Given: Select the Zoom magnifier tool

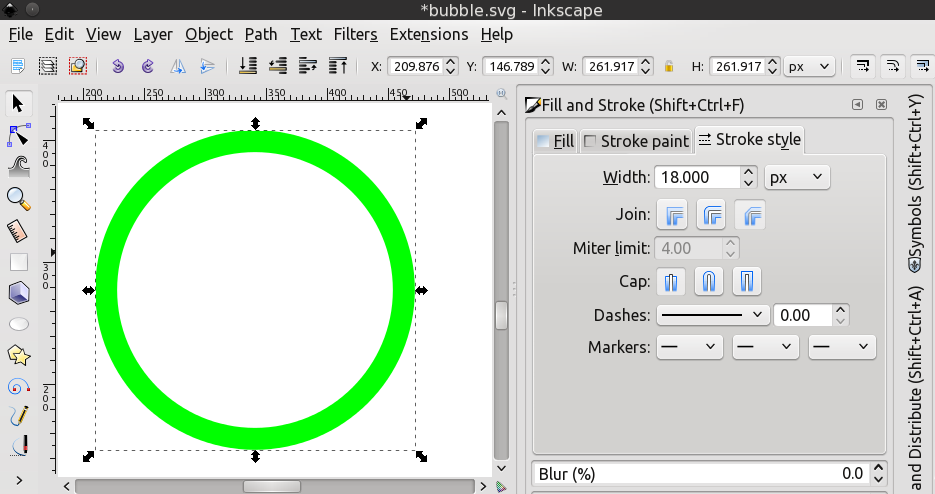Looking at the screenshot, I should pyautogui.click(x=18, y=199).
